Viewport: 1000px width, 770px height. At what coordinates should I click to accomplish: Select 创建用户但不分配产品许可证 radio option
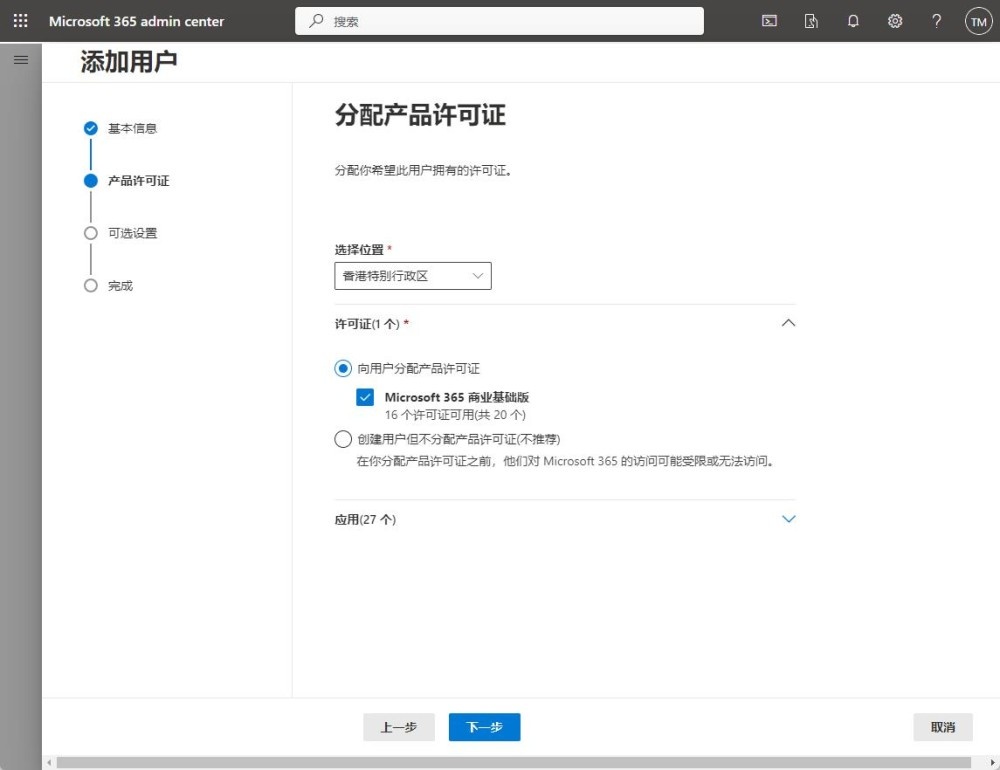coord(343,439)
